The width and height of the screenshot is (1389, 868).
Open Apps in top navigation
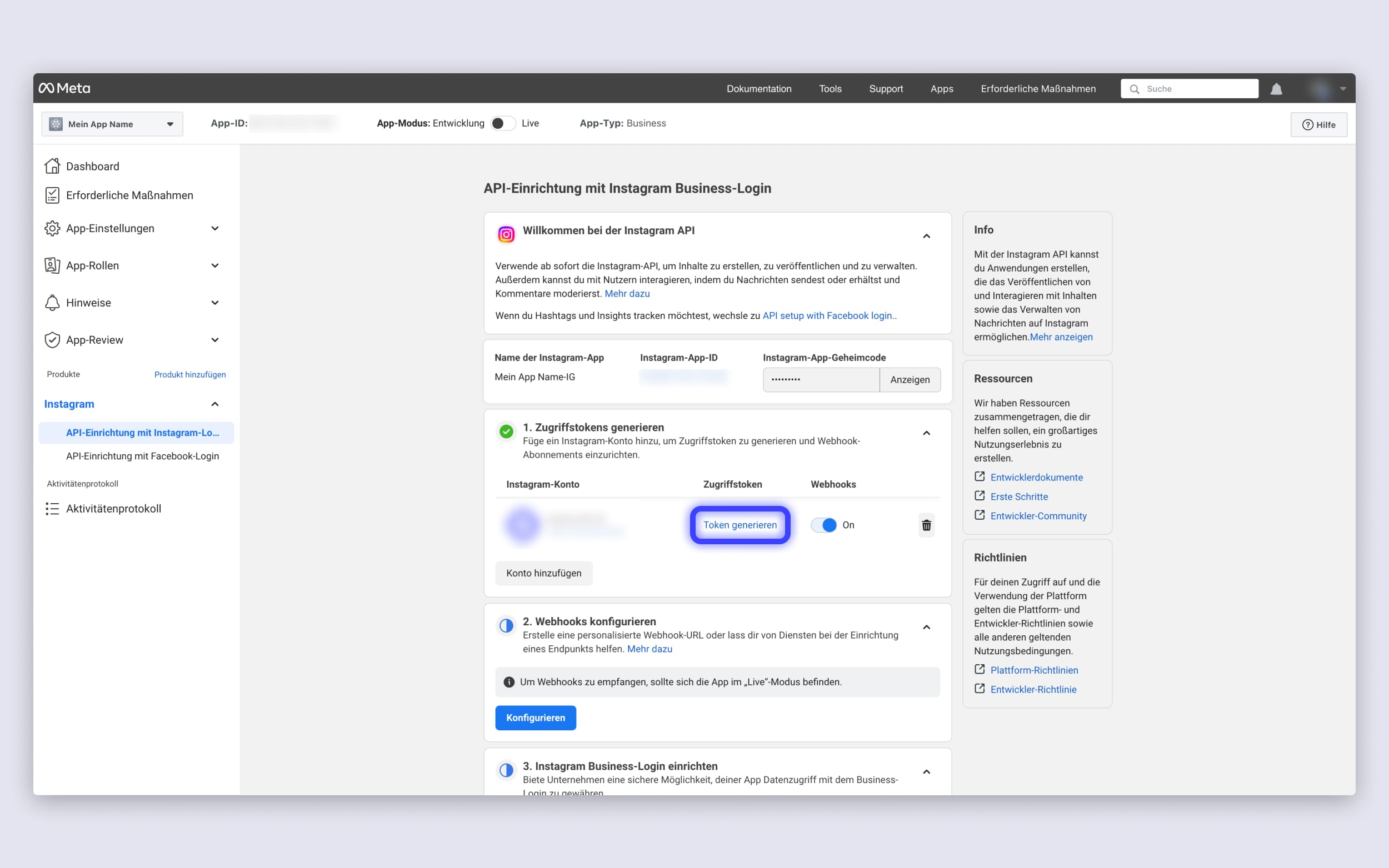(x=942, y=89)
